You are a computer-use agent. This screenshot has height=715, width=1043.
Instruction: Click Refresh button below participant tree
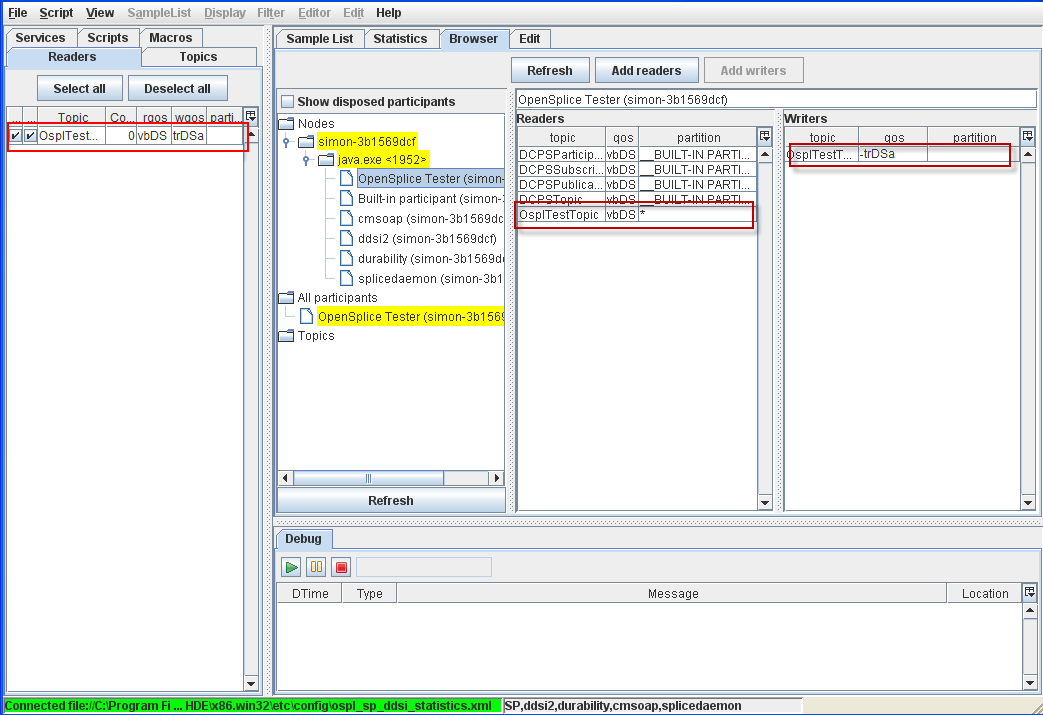(391, 500)
